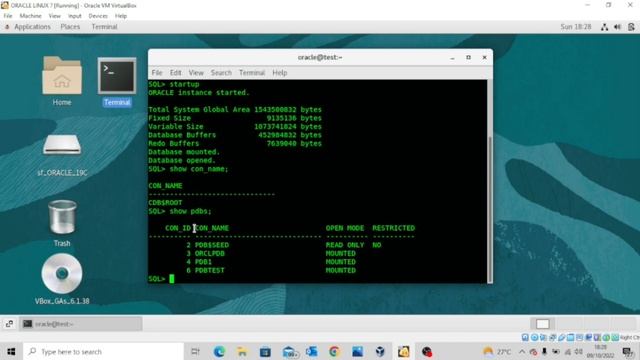The image size is (640, 360).
Task: Open Task View on Windows taskbar
Action: point(196,351)
